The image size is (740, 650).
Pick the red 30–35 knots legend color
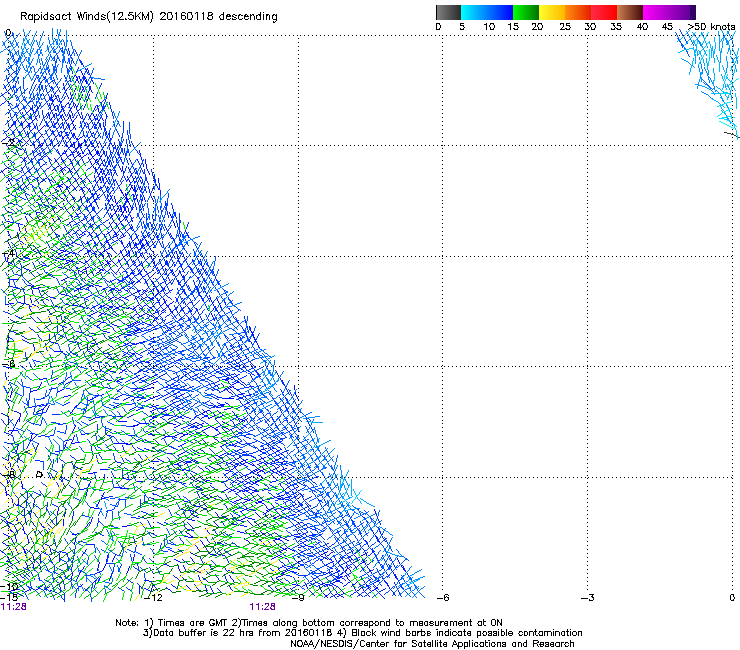click(x=604, y=12)
